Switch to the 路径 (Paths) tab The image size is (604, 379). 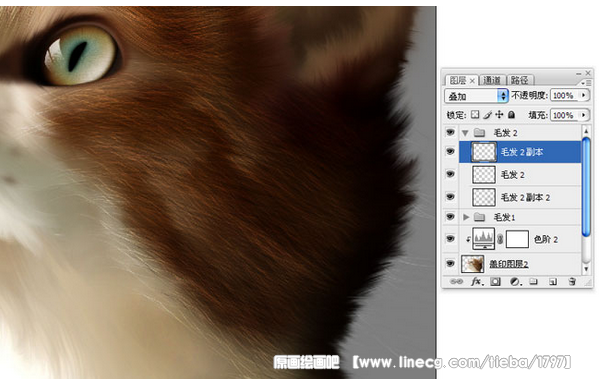pyautogui.click(x=519, y=80)
